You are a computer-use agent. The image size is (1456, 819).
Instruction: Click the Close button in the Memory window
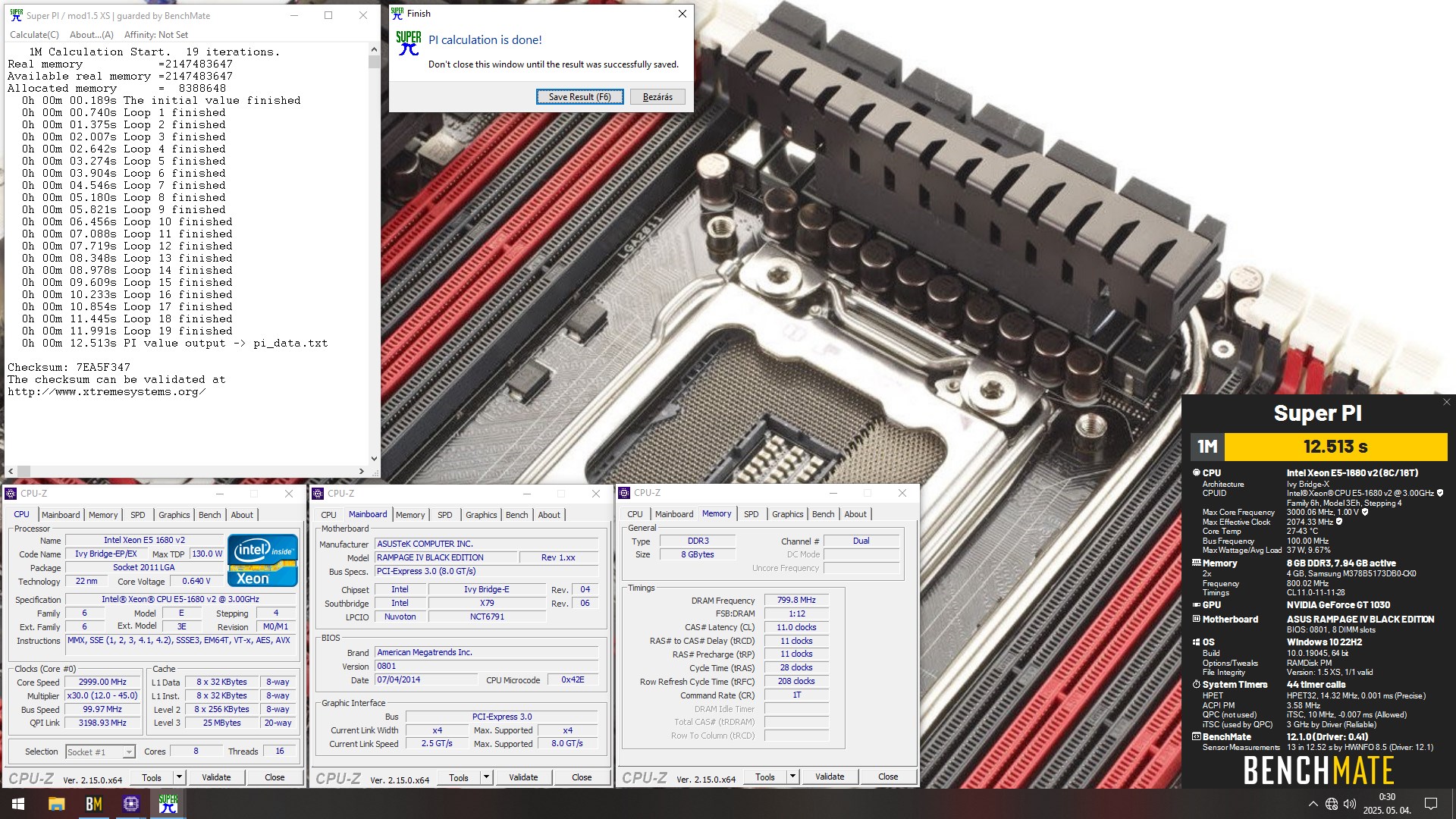(x=888, y=777)
